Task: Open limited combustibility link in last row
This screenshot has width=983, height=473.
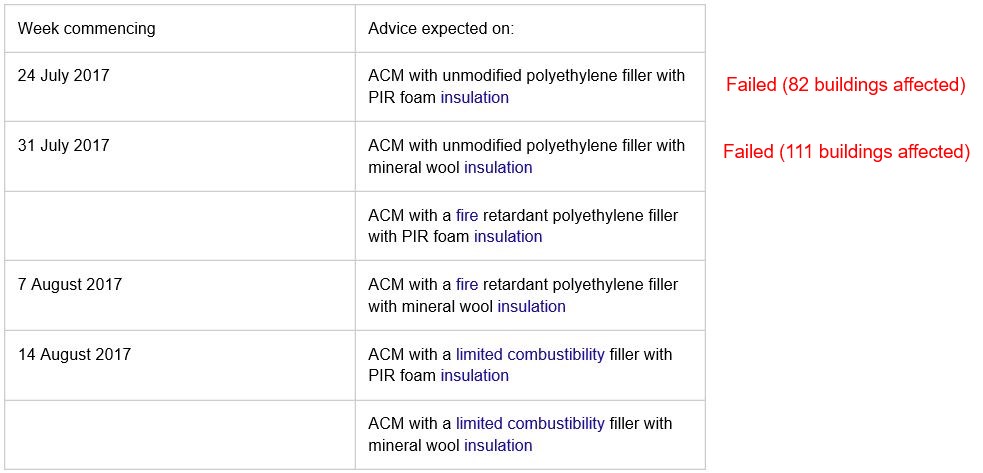Action: 530,423
